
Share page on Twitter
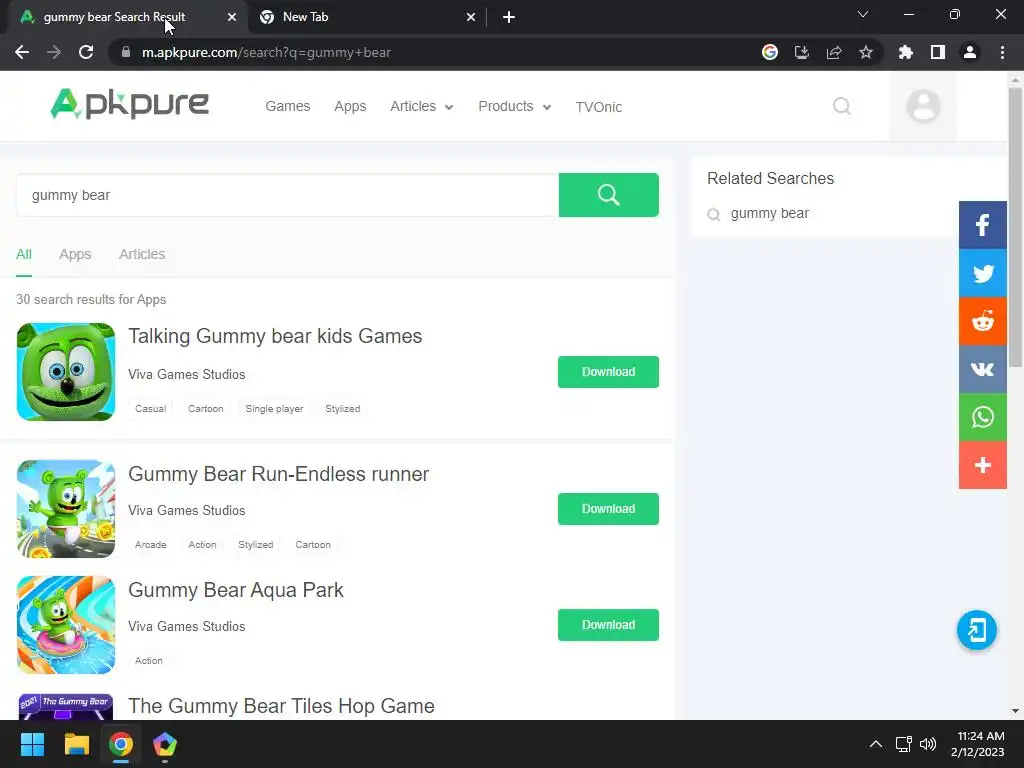pos(983,273)
